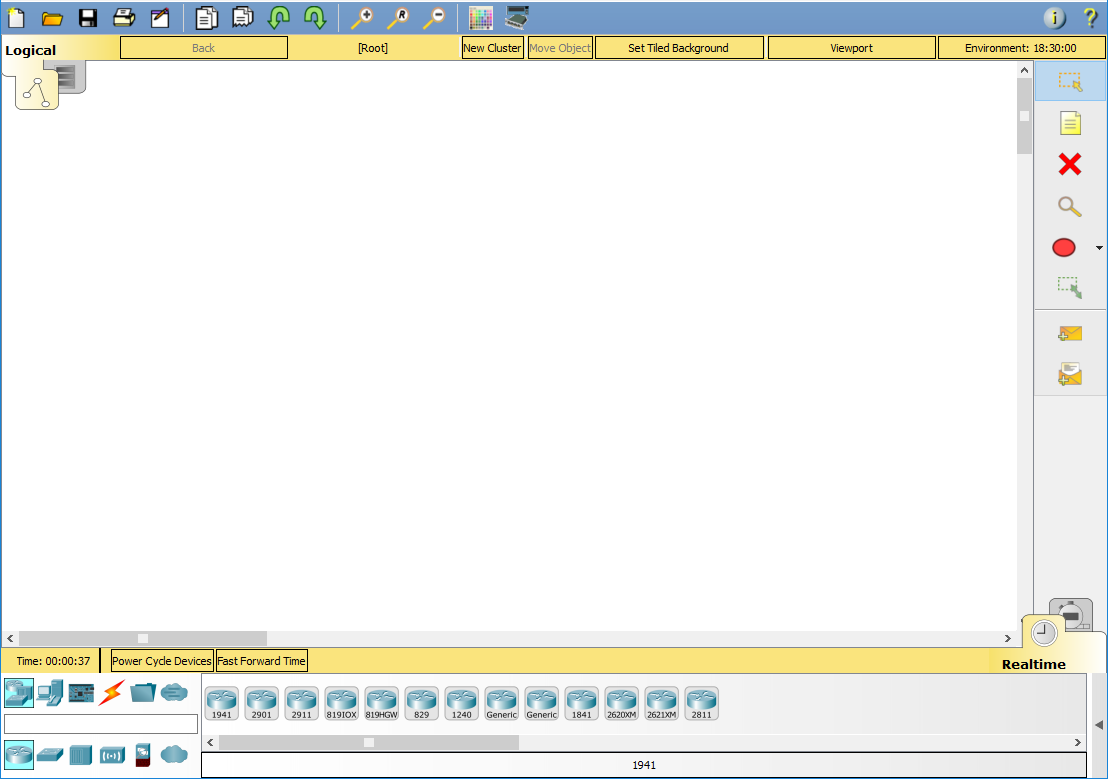
Task: Open the drawing palette icon
Action: [x=481, y=18]
